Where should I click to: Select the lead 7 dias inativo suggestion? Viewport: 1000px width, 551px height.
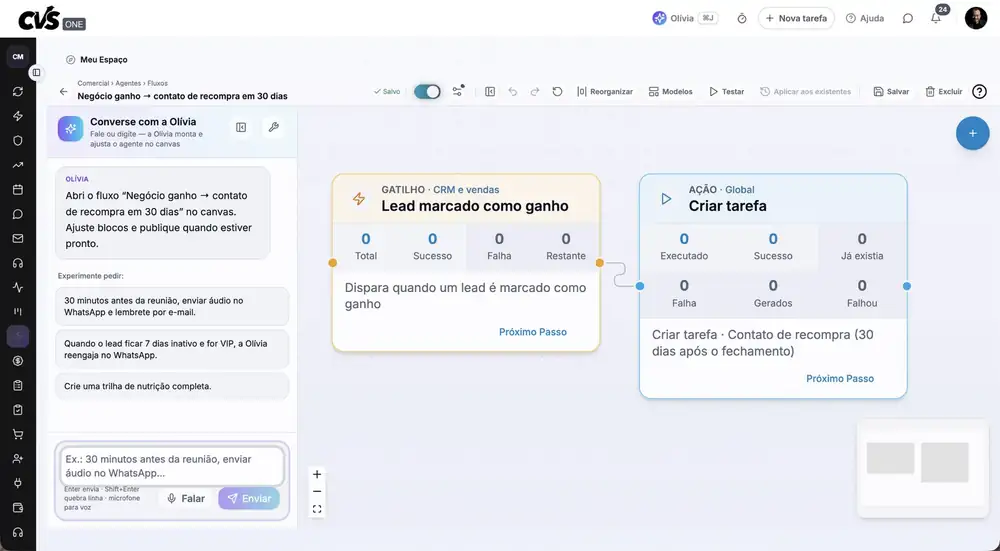point(172,349)
